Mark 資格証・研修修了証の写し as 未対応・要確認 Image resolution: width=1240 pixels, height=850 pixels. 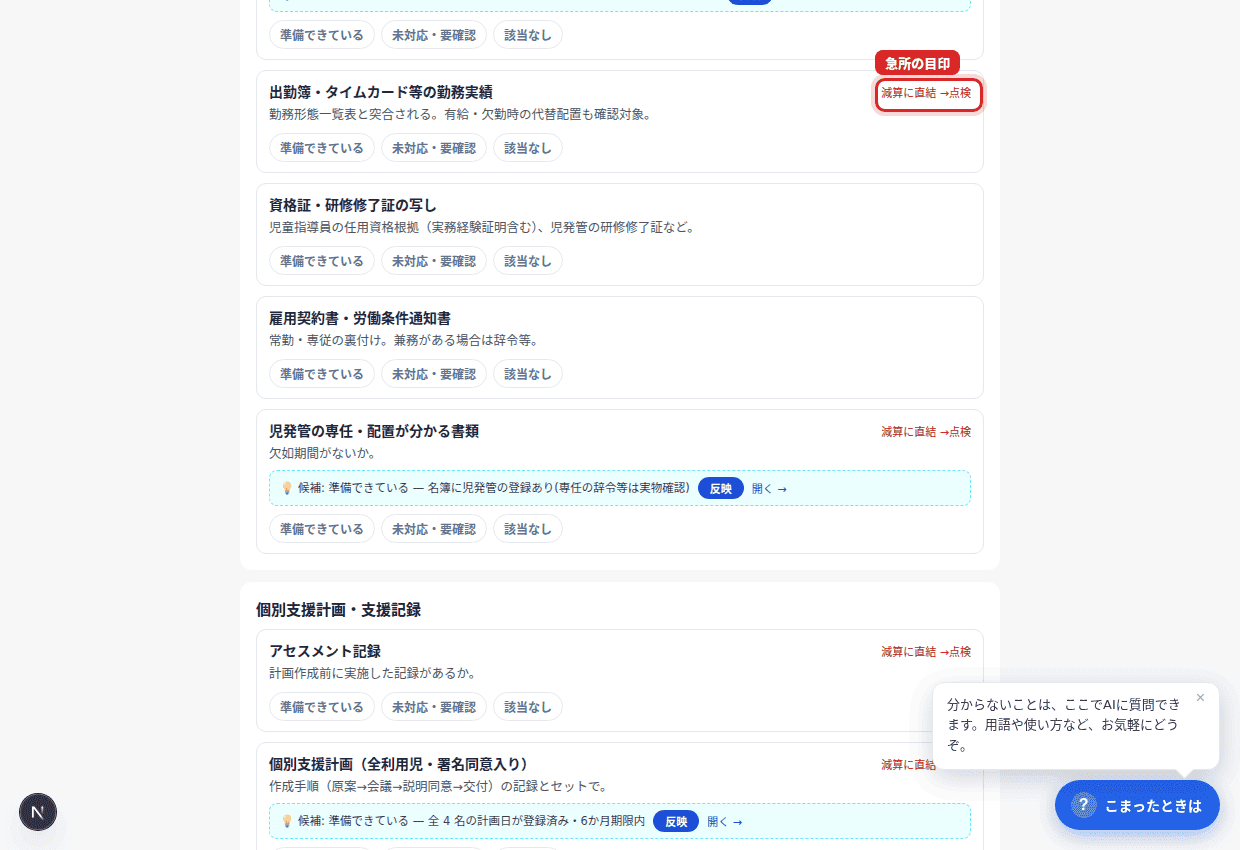pyautogui.click(x=434, y=261)
